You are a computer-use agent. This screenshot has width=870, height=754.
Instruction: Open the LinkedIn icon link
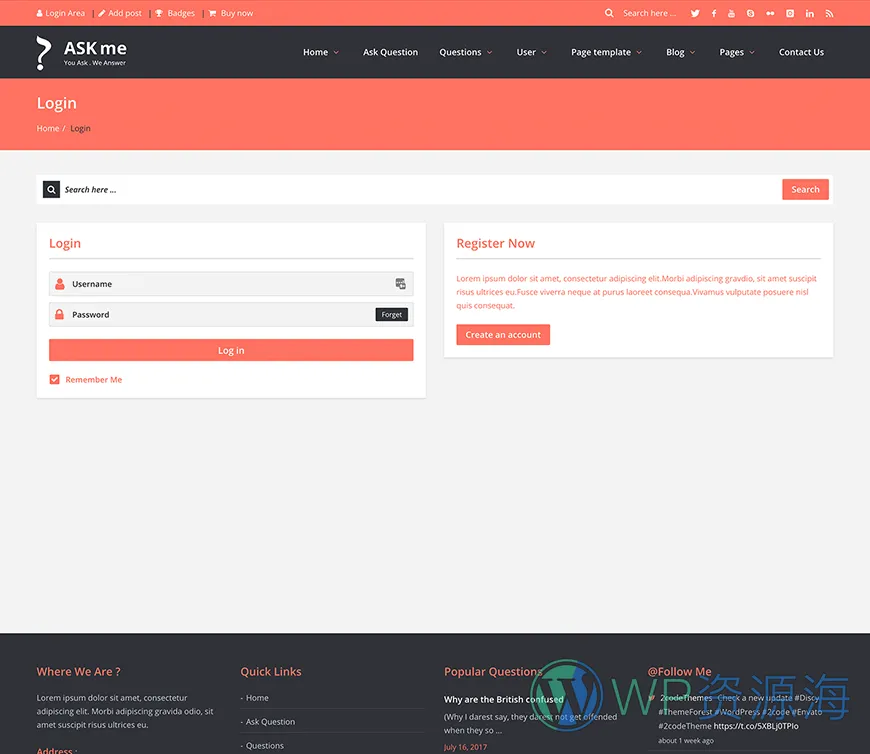809,13
